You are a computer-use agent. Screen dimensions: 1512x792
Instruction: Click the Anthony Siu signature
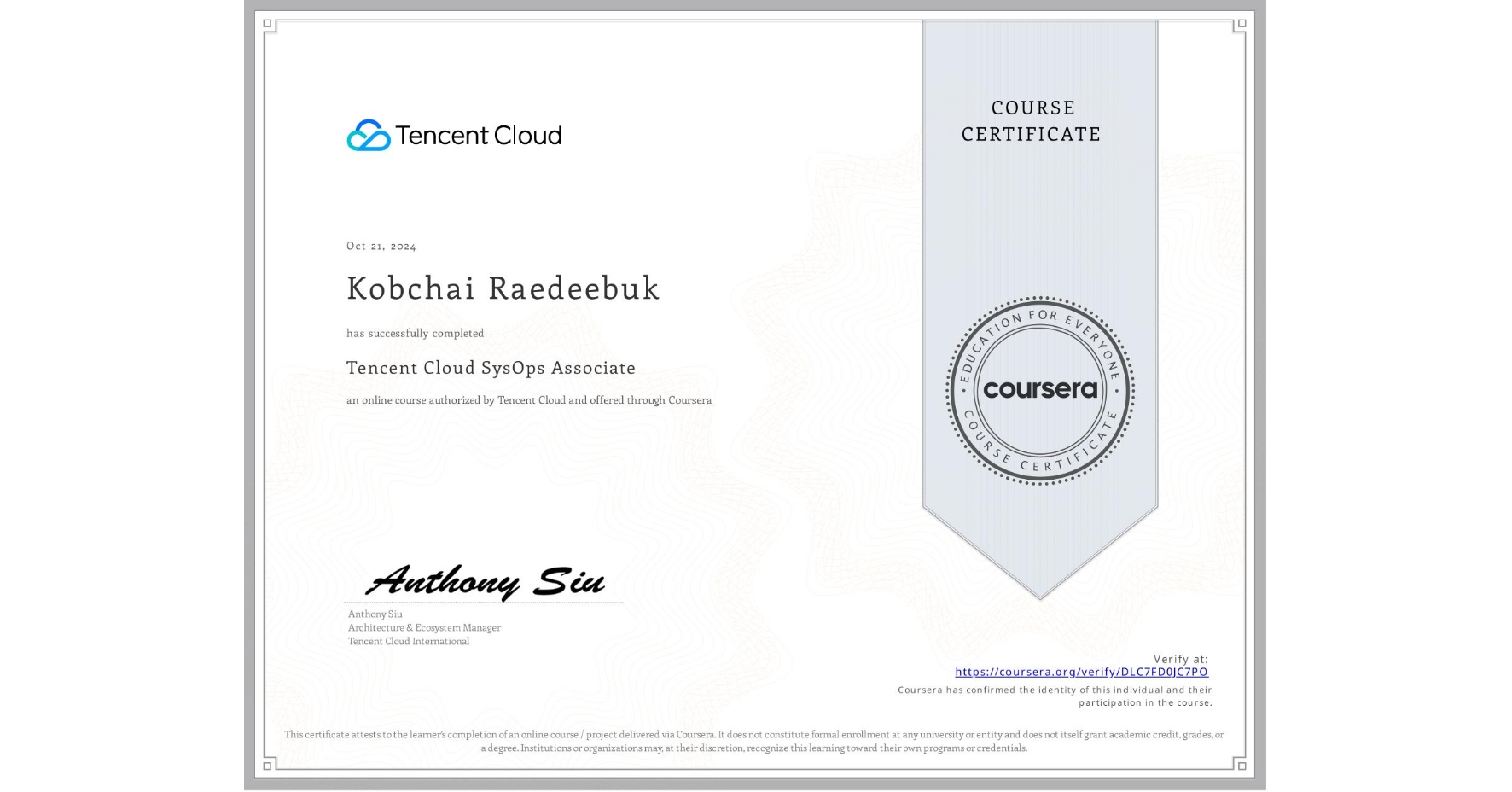pos(485,581)
